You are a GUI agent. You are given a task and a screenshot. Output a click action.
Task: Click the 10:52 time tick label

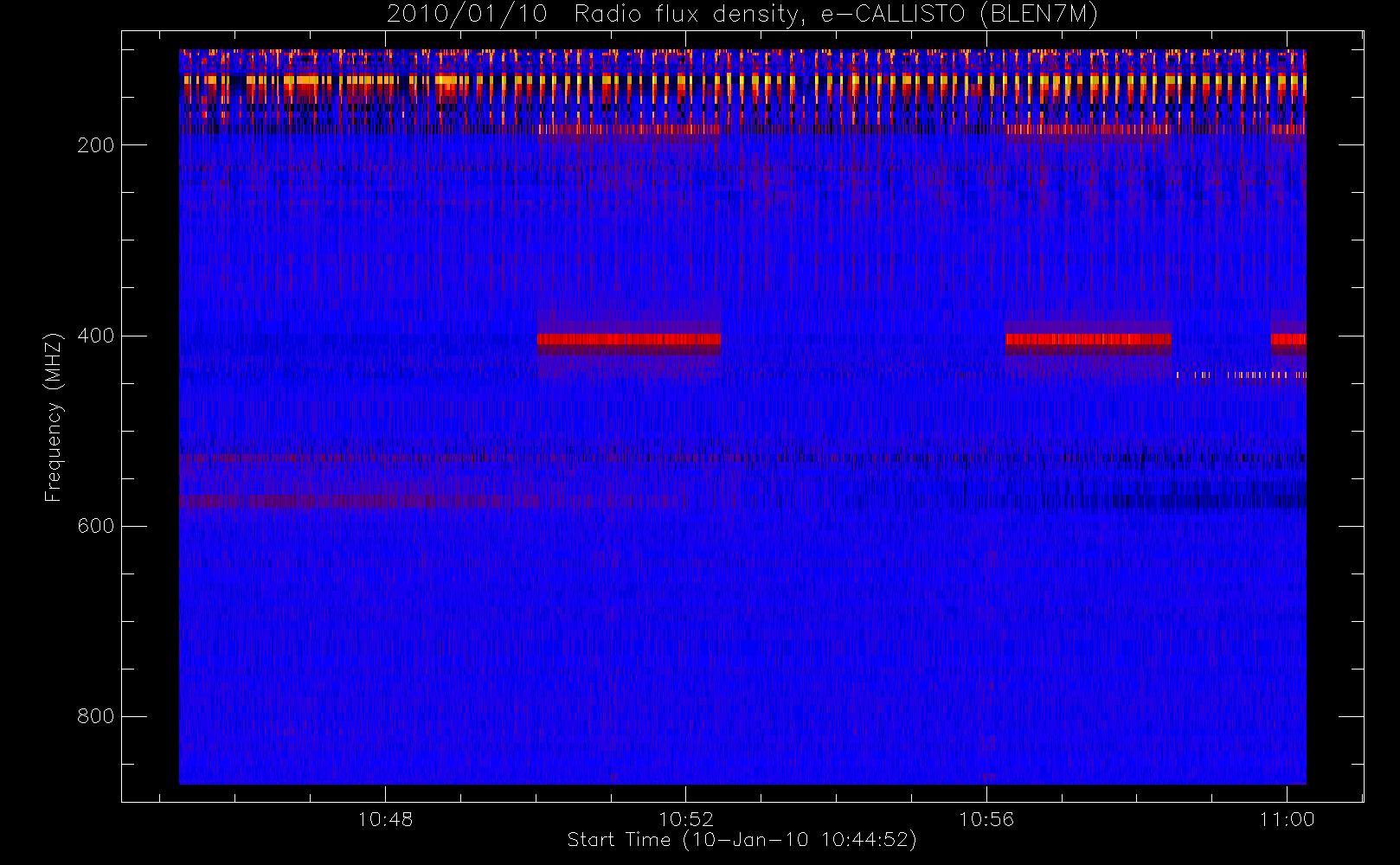[686, 819]
